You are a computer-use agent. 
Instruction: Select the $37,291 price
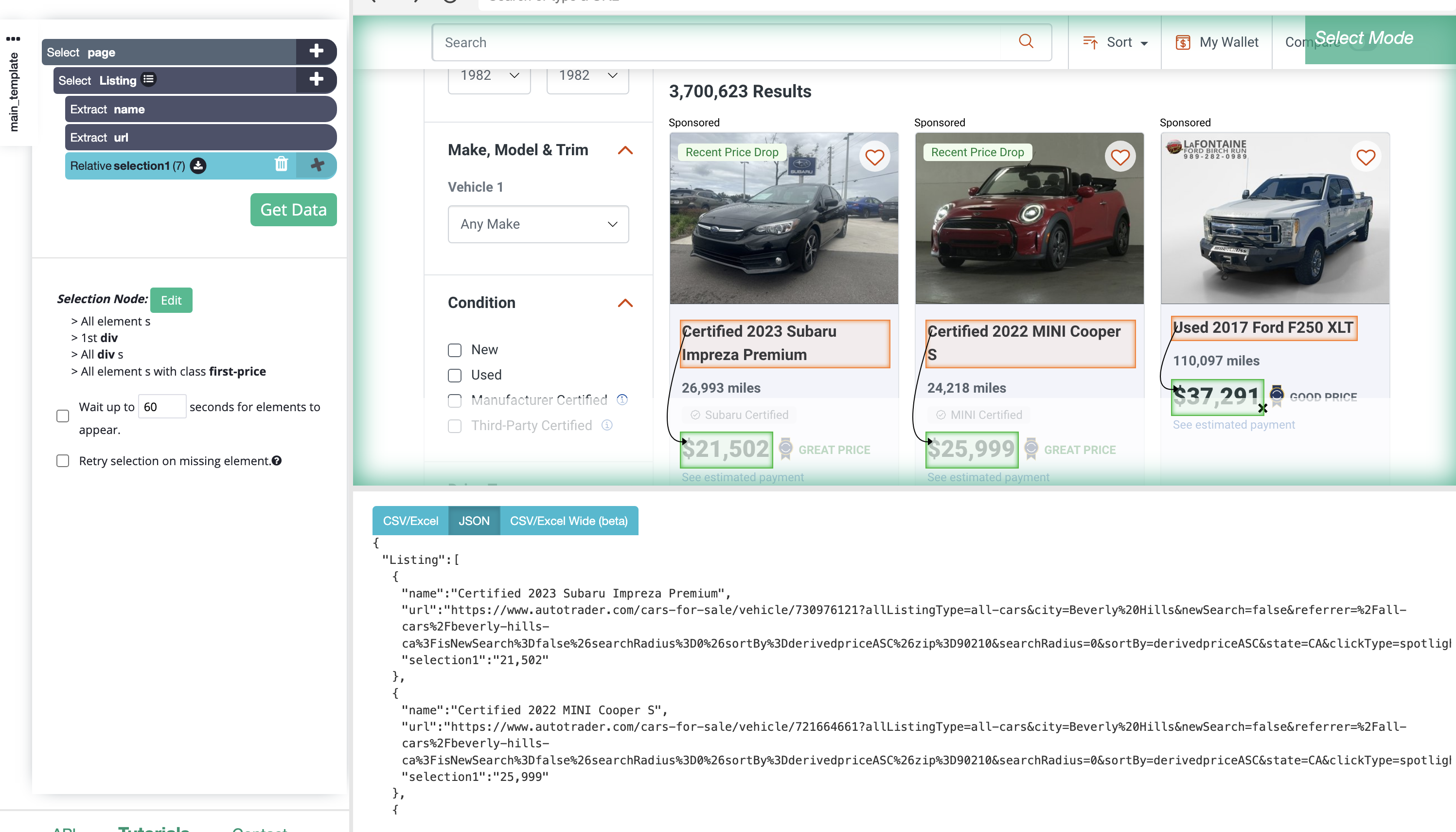click(x=1217, y=396)
